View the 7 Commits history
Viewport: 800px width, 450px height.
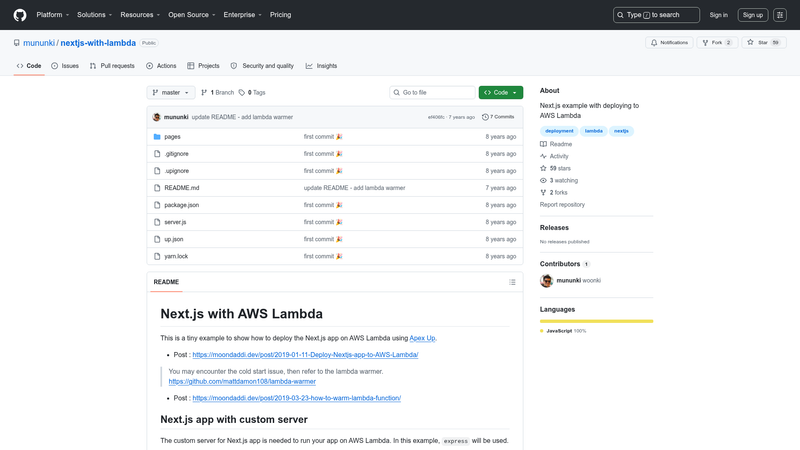point(498,117)
